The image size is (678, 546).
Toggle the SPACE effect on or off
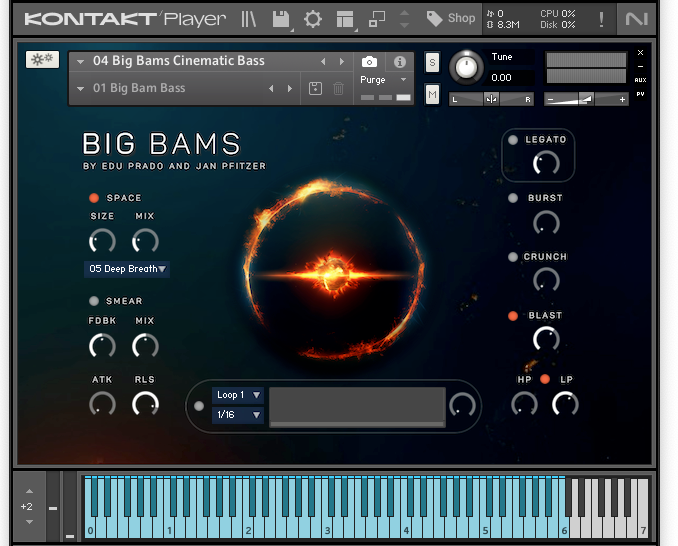click(x=94, y=198)
